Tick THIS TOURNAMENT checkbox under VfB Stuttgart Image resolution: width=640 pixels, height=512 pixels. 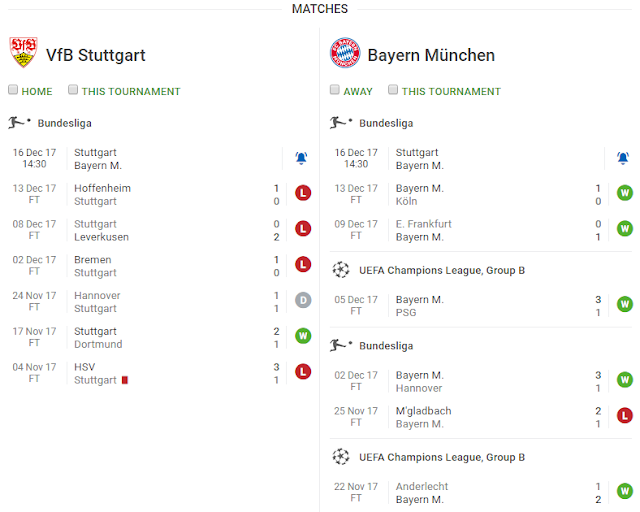[x=73, y=90]
